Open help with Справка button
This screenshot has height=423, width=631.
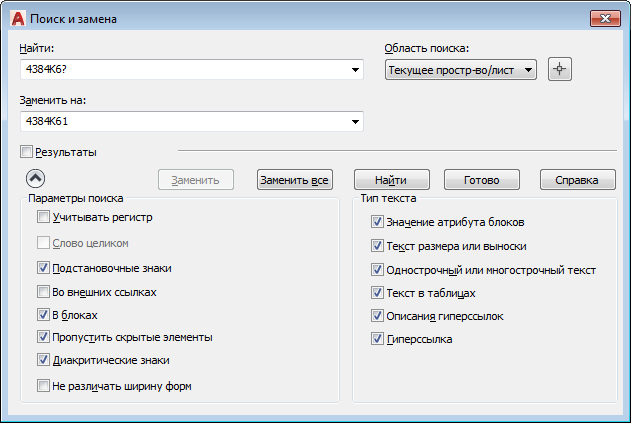click(578, 180)
